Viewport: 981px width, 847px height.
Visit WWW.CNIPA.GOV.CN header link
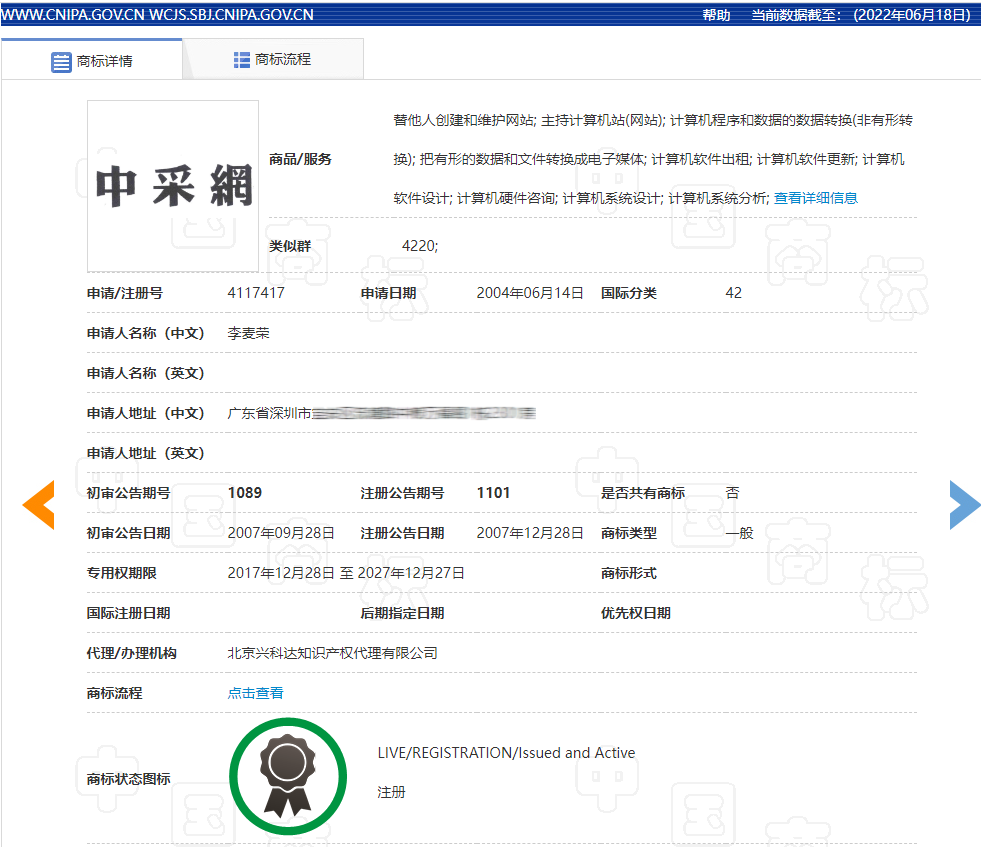click(72, 15)
